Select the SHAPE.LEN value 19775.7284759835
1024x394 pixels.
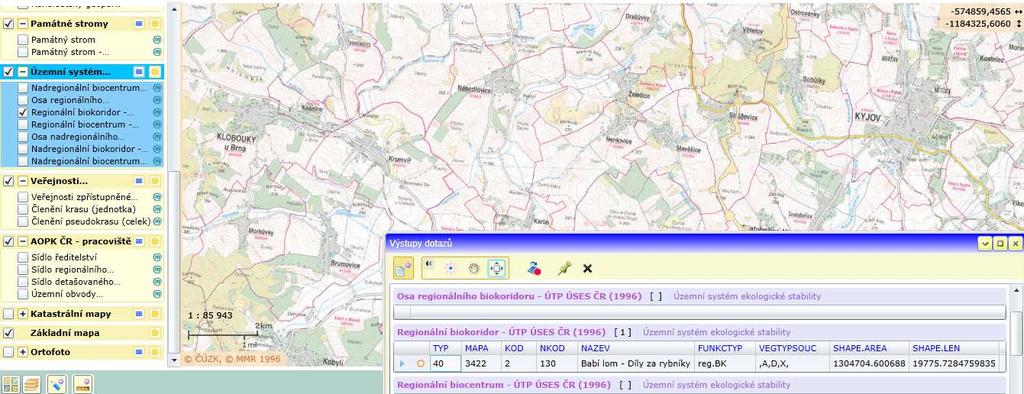tap(953, 363)
